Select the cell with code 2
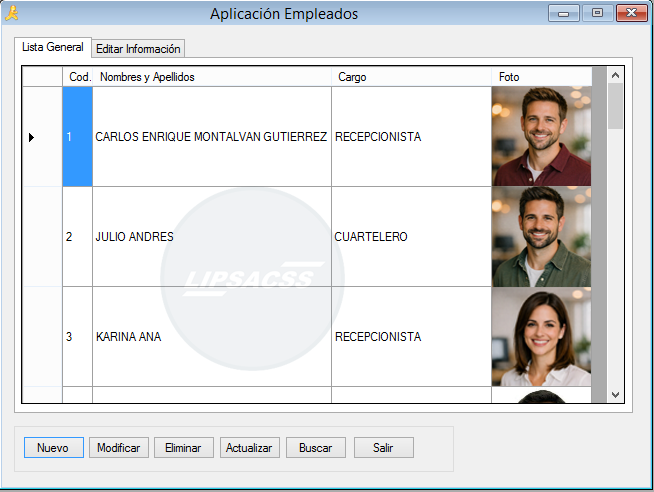 78,236
